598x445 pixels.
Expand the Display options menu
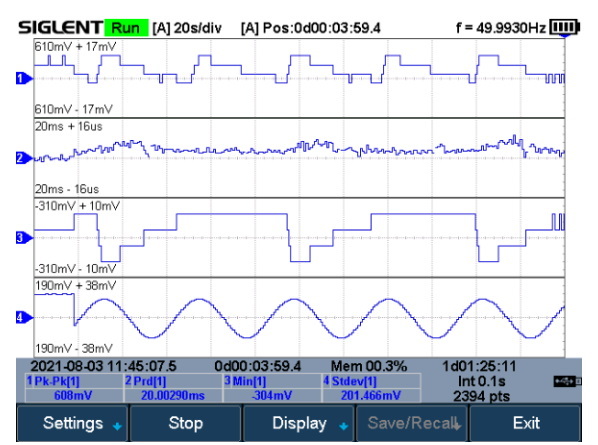tap(299, 423)
